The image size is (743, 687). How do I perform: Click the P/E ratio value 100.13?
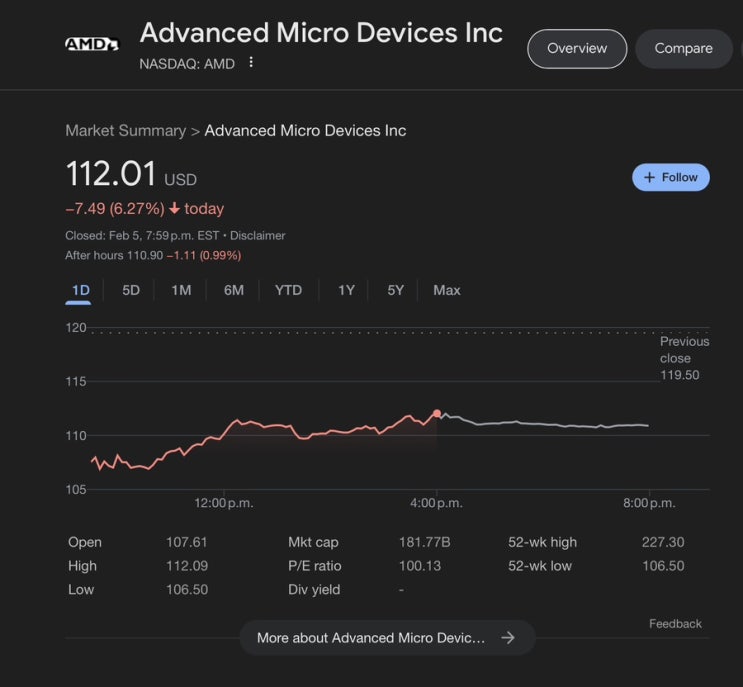click(420, 566)
